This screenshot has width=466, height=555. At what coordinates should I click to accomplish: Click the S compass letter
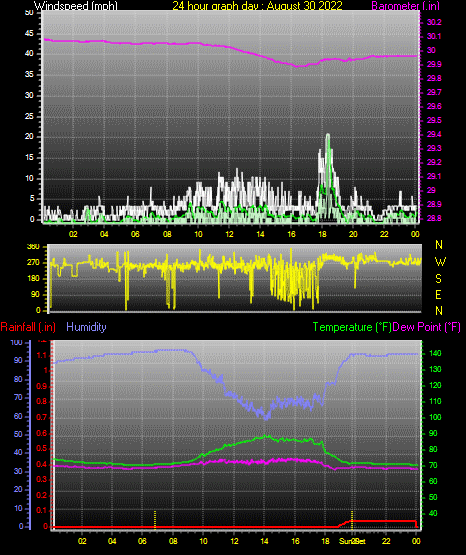coord(438,279)
